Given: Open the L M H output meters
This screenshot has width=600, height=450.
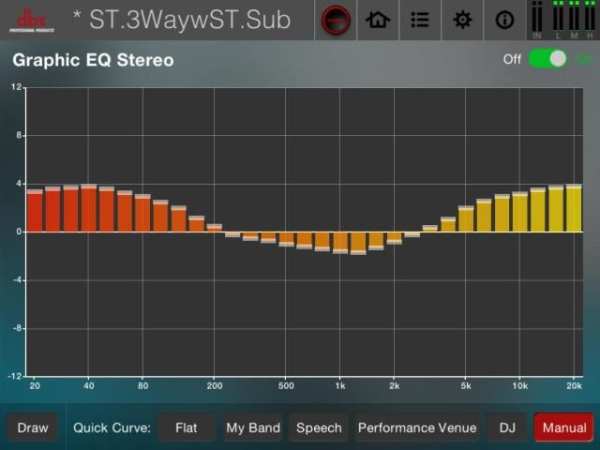Looking at the screenshot, I should [x=574, y=20].
